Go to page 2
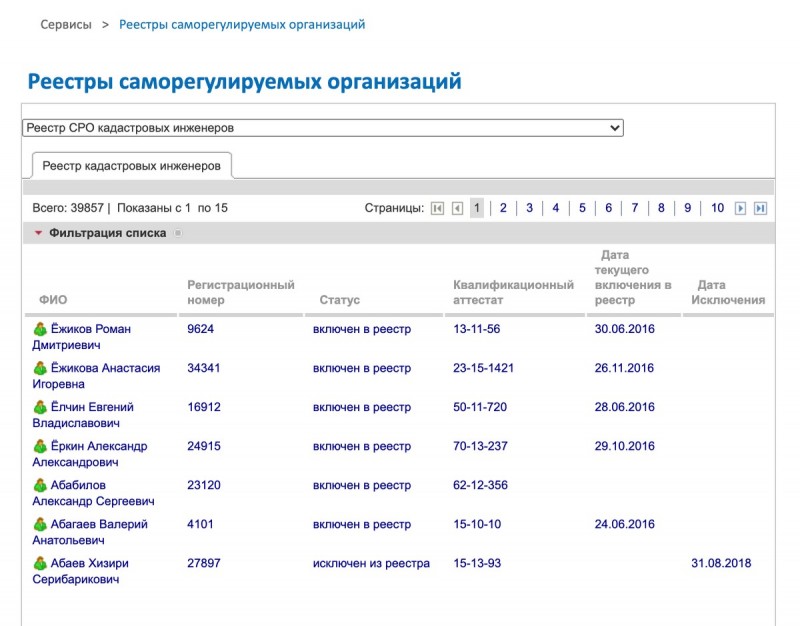The height and width of the screenshot is (626, 800). (x=503, y=208)
